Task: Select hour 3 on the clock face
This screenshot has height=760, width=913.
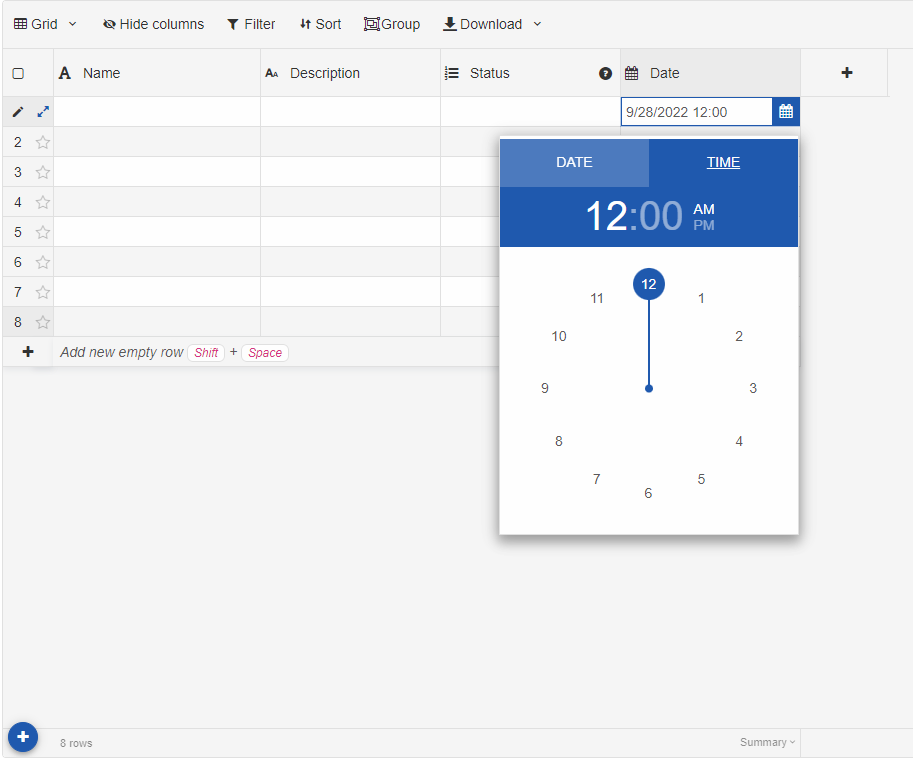Action: tap(753, 388)
